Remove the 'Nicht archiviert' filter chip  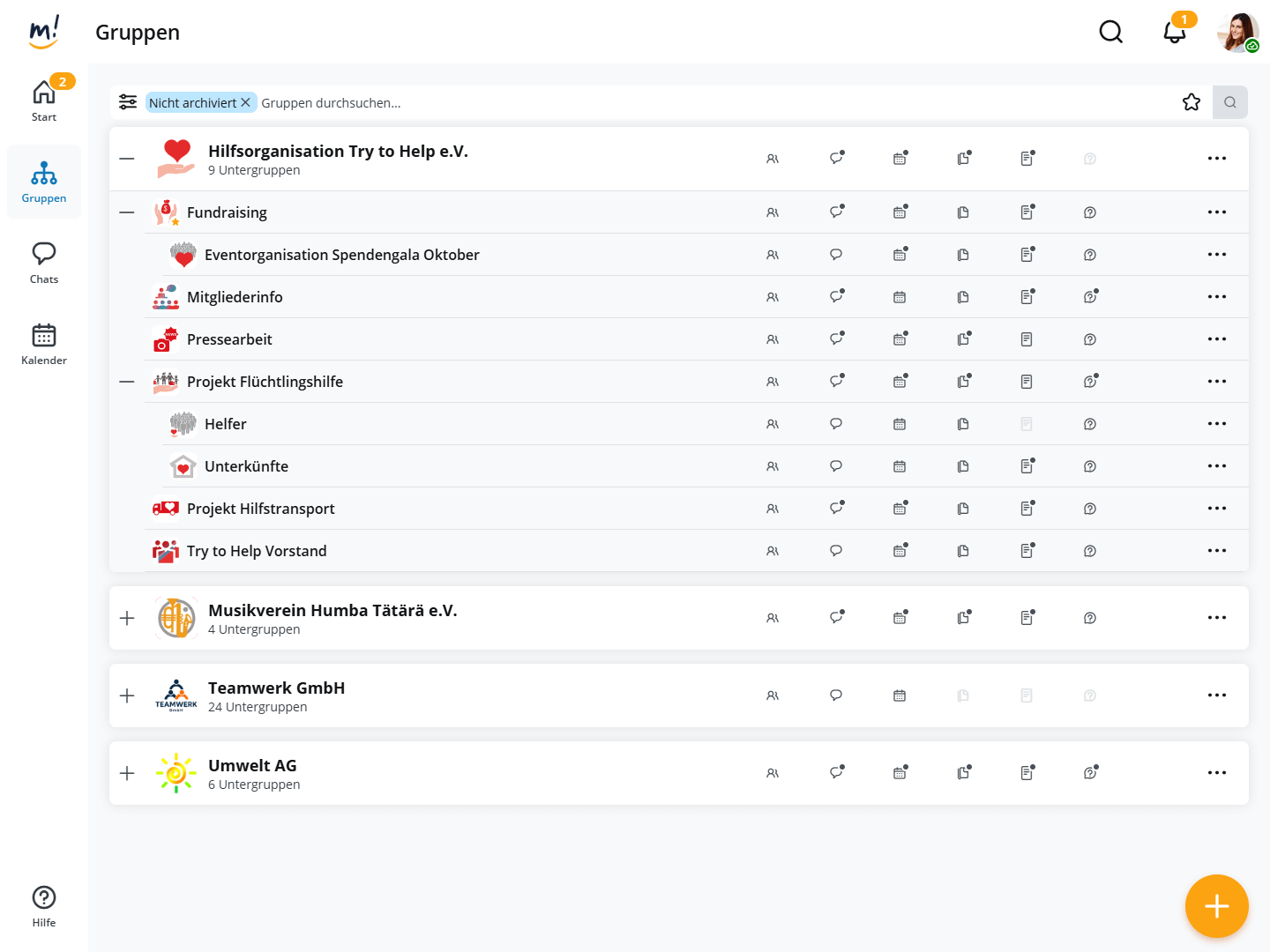(246, 102)
